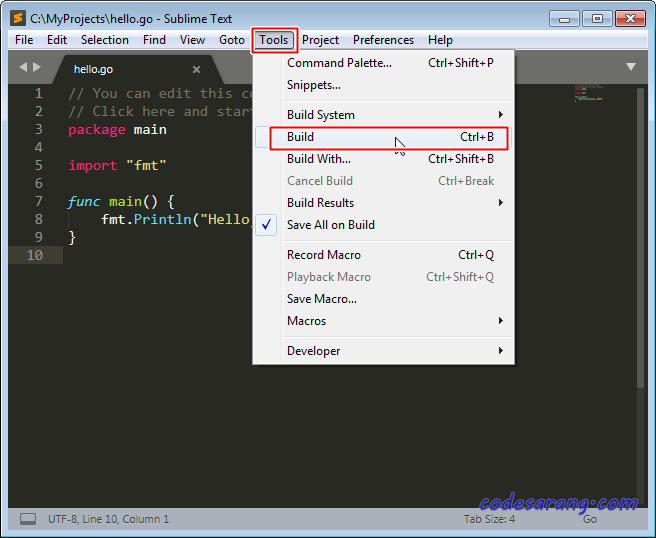Screen dimensions: 656x538
Task: Expand the Macros submenu
Action: pyautogui.click(x=384, y=321)
